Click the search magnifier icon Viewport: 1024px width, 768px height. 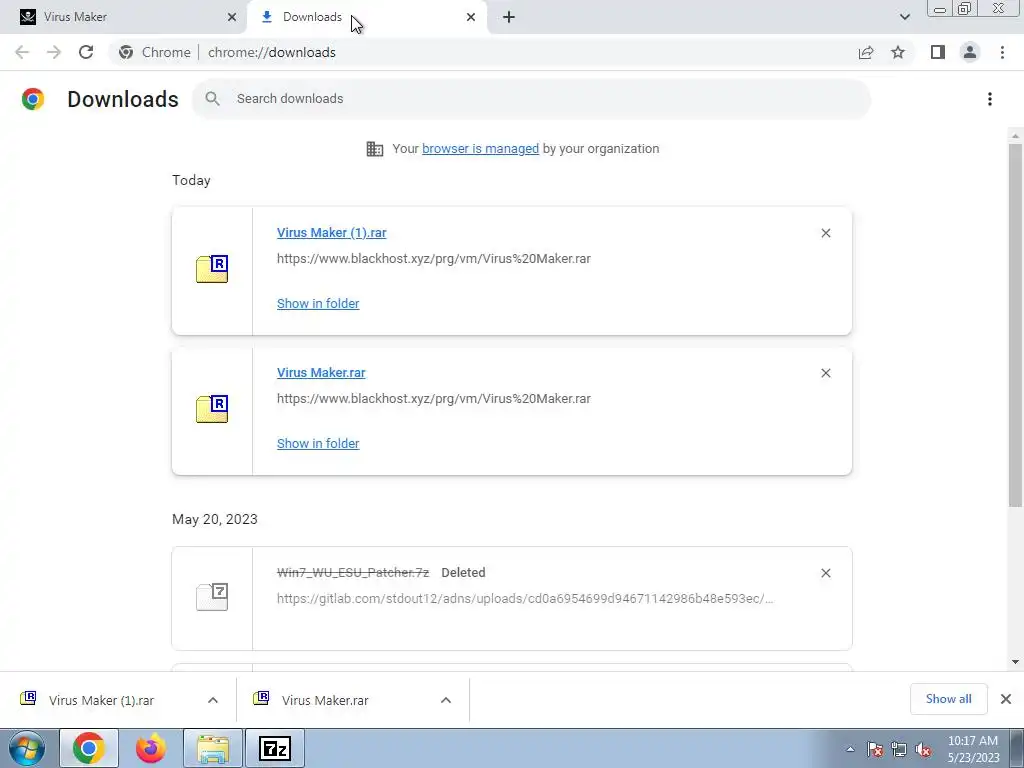212,99
